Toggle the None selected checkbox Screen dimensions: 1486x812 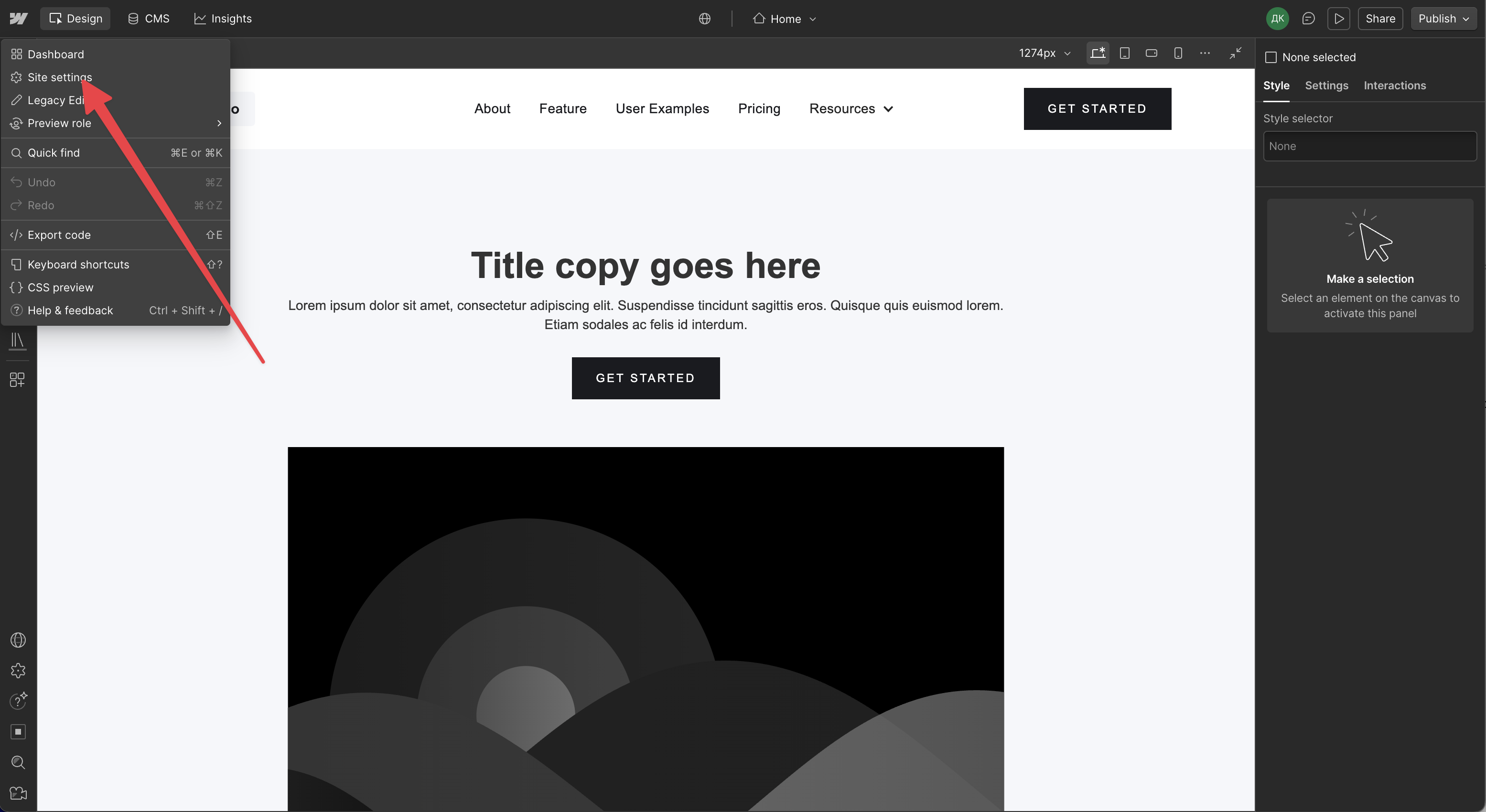tap(1270, 57)
